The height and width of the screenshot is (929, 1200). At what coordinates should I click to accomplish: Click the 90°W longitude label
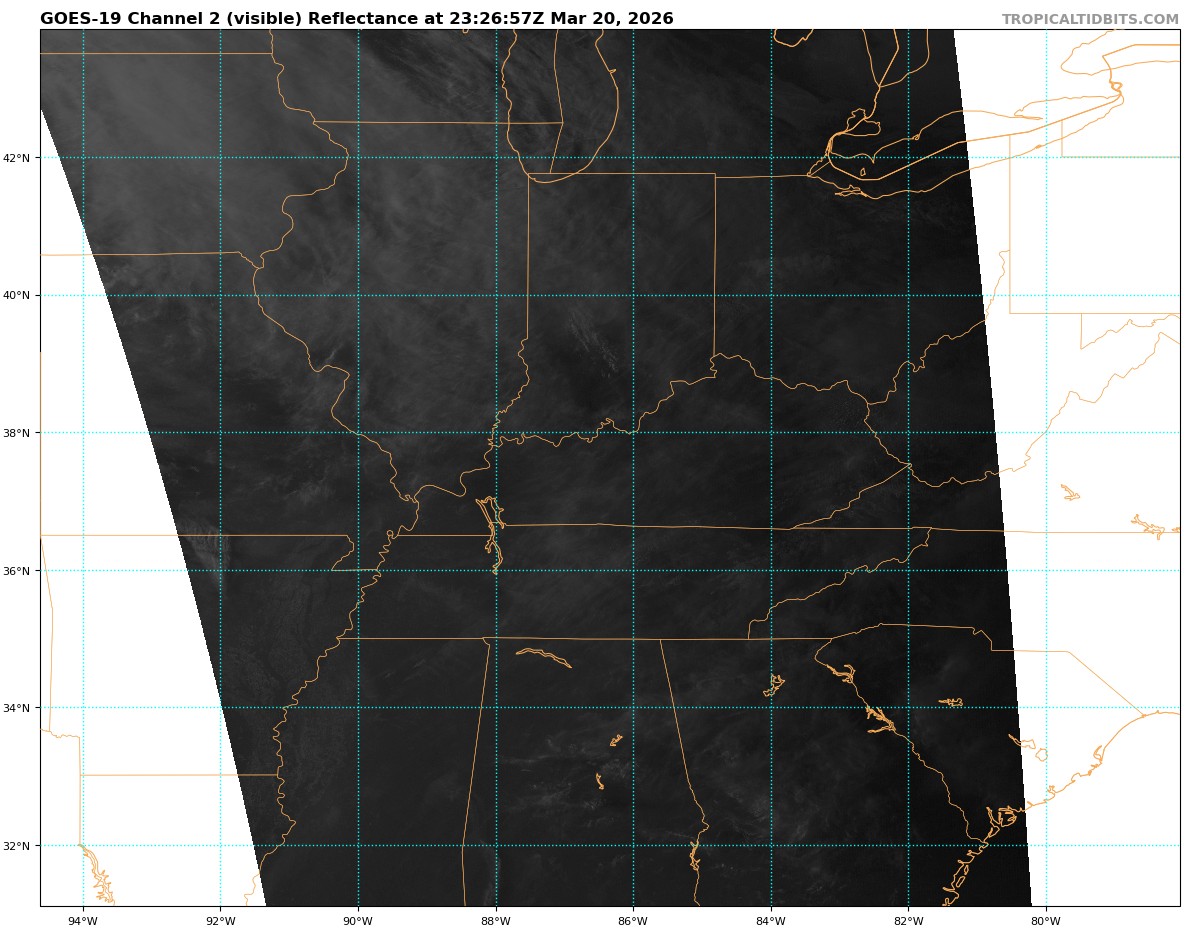pyautogui.click(x=358, y=920)
